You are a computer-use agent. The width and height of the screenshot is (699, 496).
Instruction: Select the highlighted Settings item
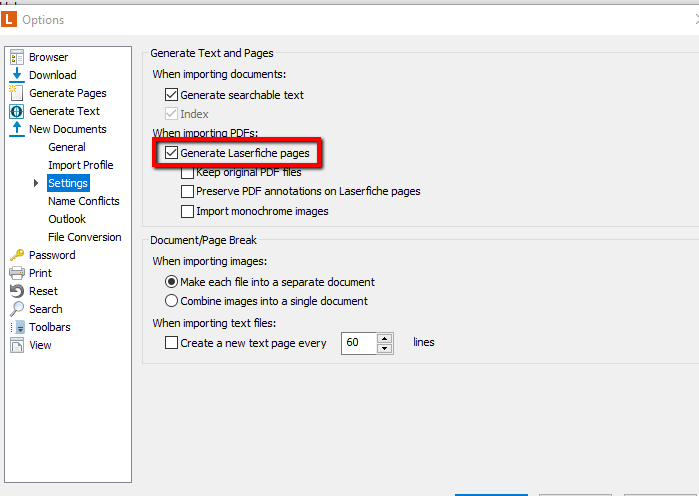click(68, 183)
